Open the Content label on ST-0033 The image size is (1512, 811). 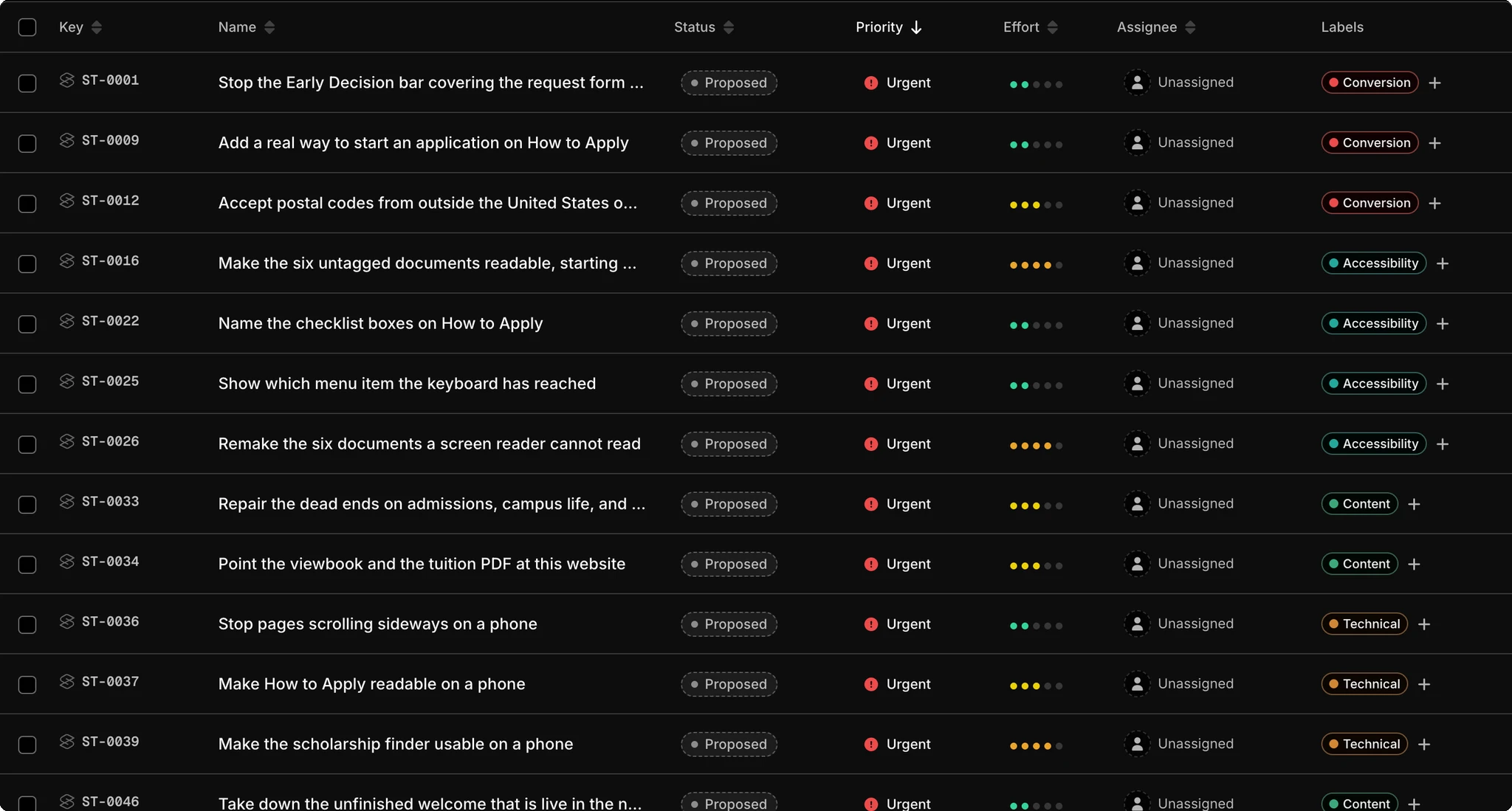(1359, 504)
